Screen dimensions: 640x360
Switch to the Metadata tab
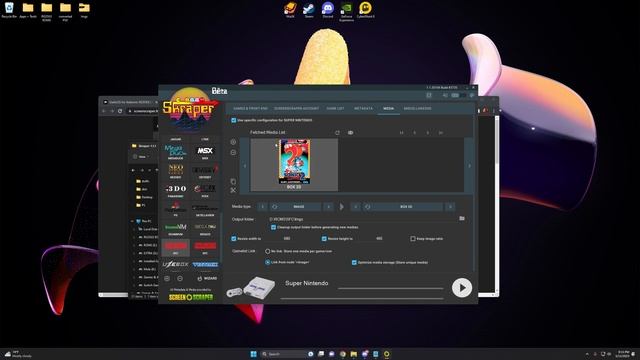pyautogui.click(x=363, y=109)
